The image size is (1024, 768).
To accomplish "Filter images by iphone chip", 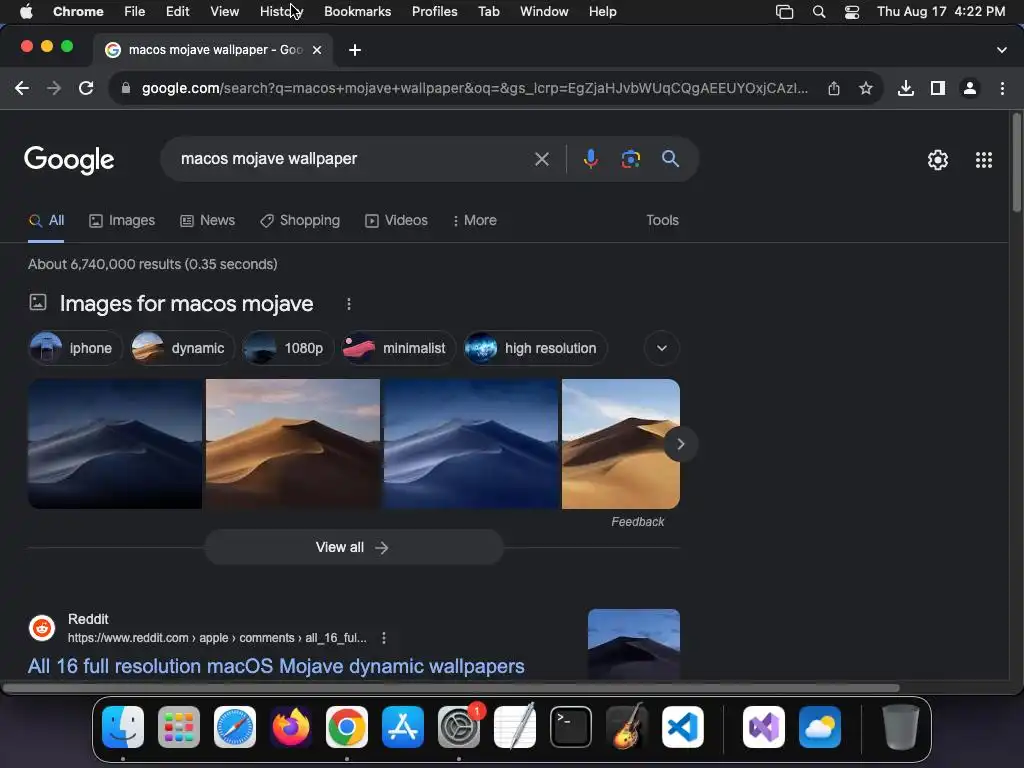I will pos(76,348).
